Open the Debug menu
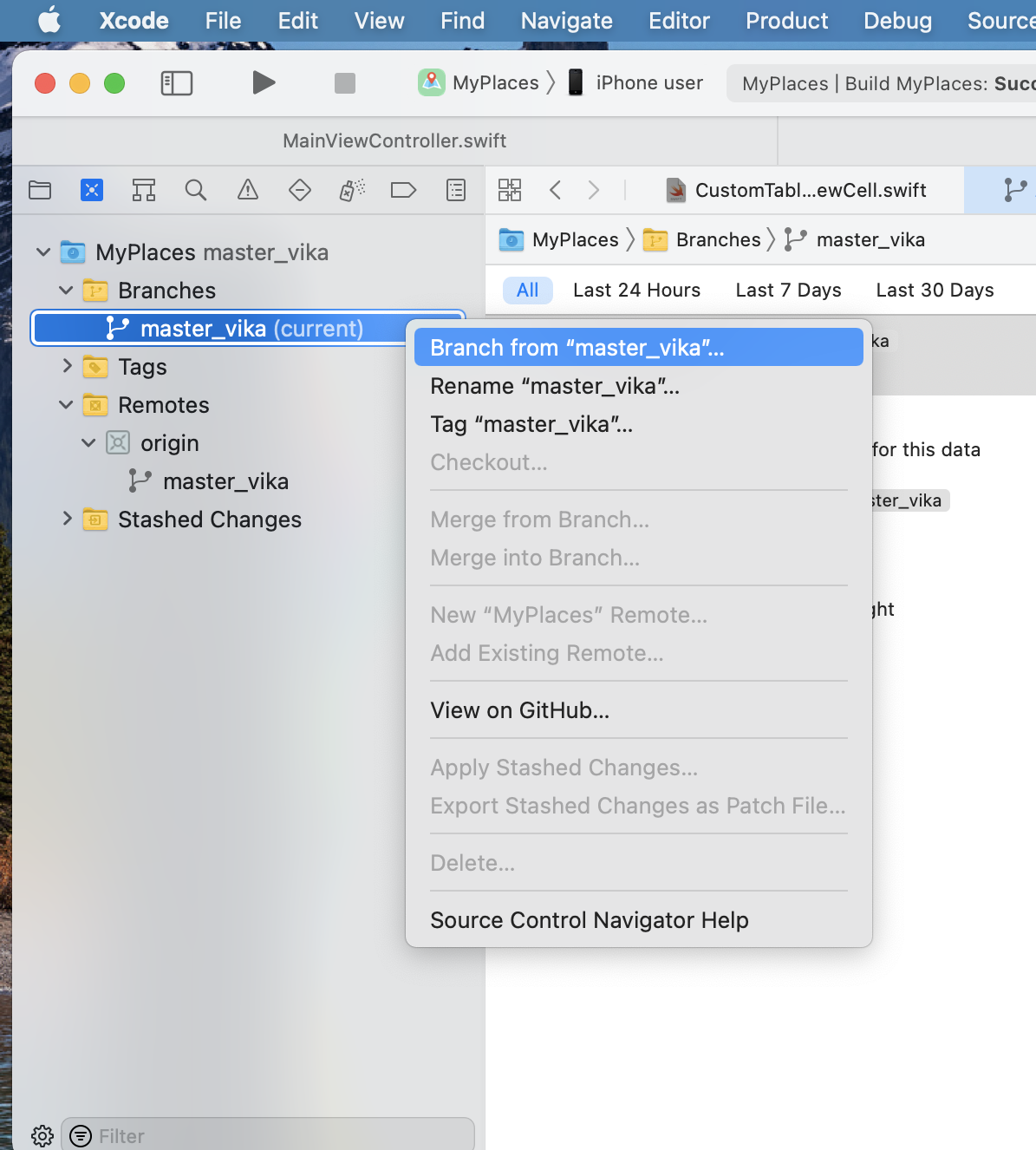Screen dimensions: 1036x1150 [897, 21]
